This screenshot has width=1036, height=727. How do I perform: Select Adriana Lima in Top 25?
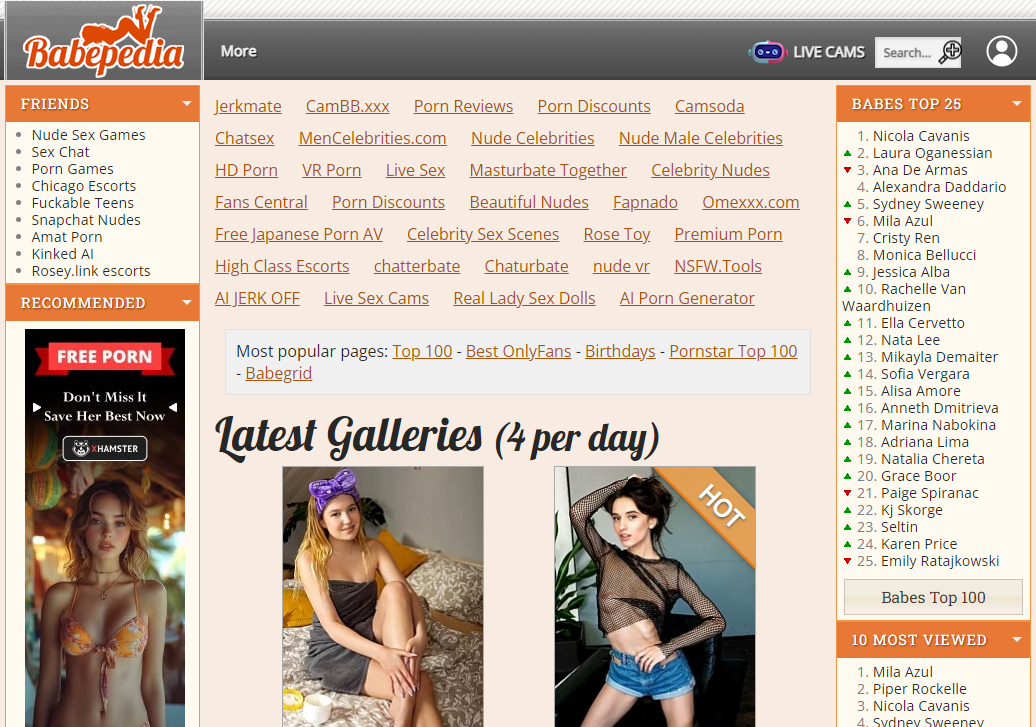click(x=924, y=442)
